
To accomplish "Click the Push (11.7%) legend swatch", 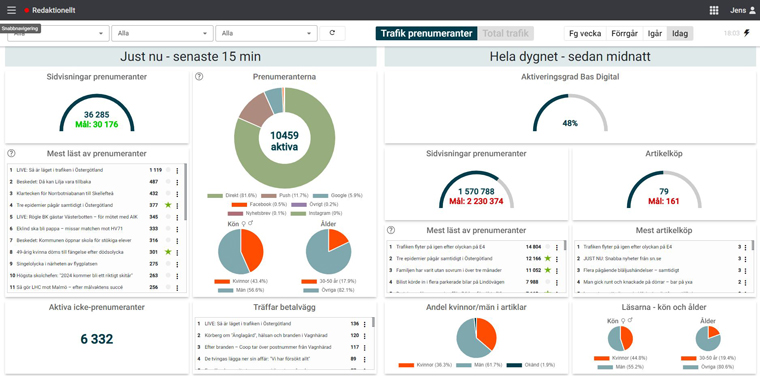I will click(x=269, y=196).
